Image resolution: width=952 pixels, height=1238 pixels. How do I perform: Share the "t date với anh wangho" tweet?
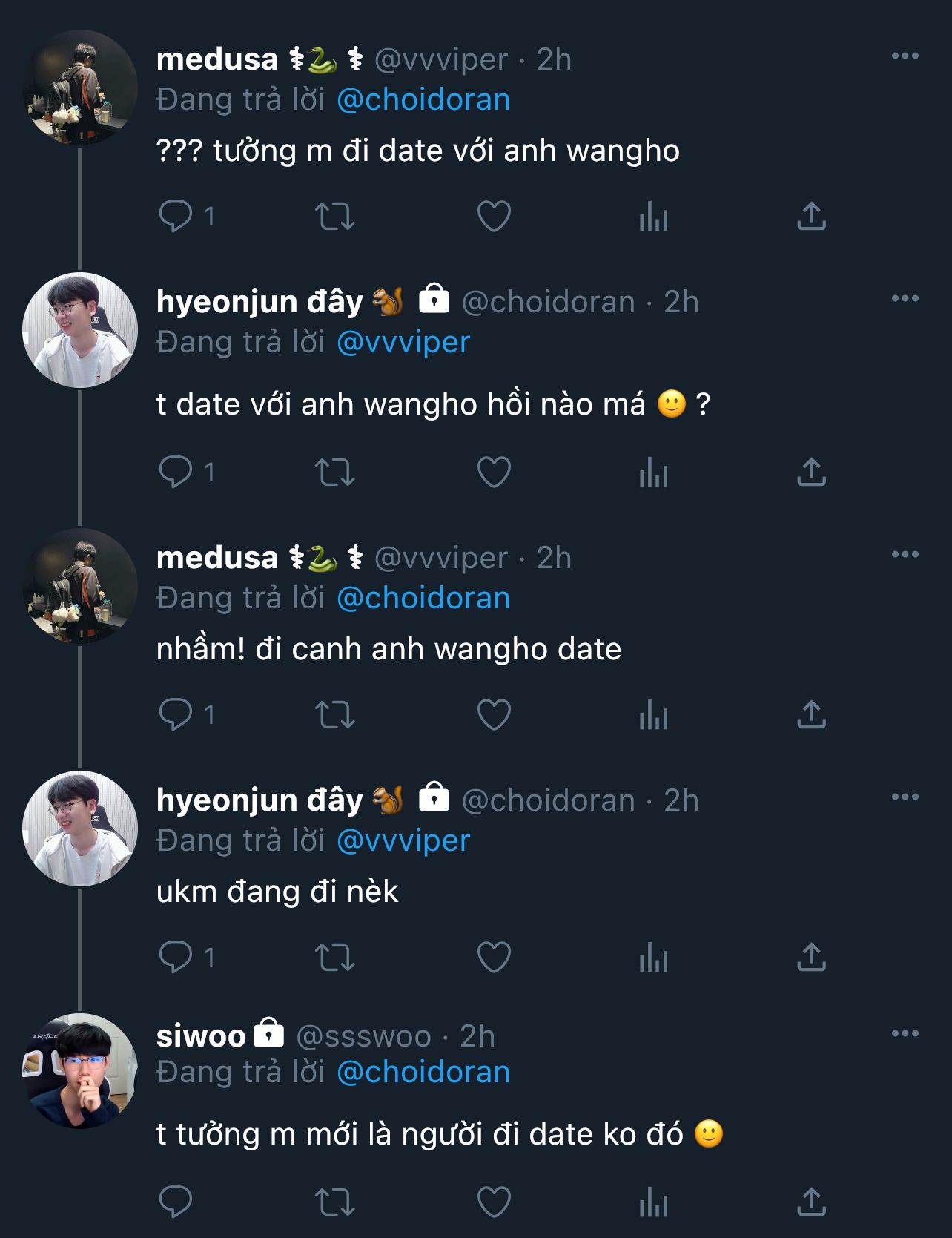pyautogui.click(x=811, y=473)
